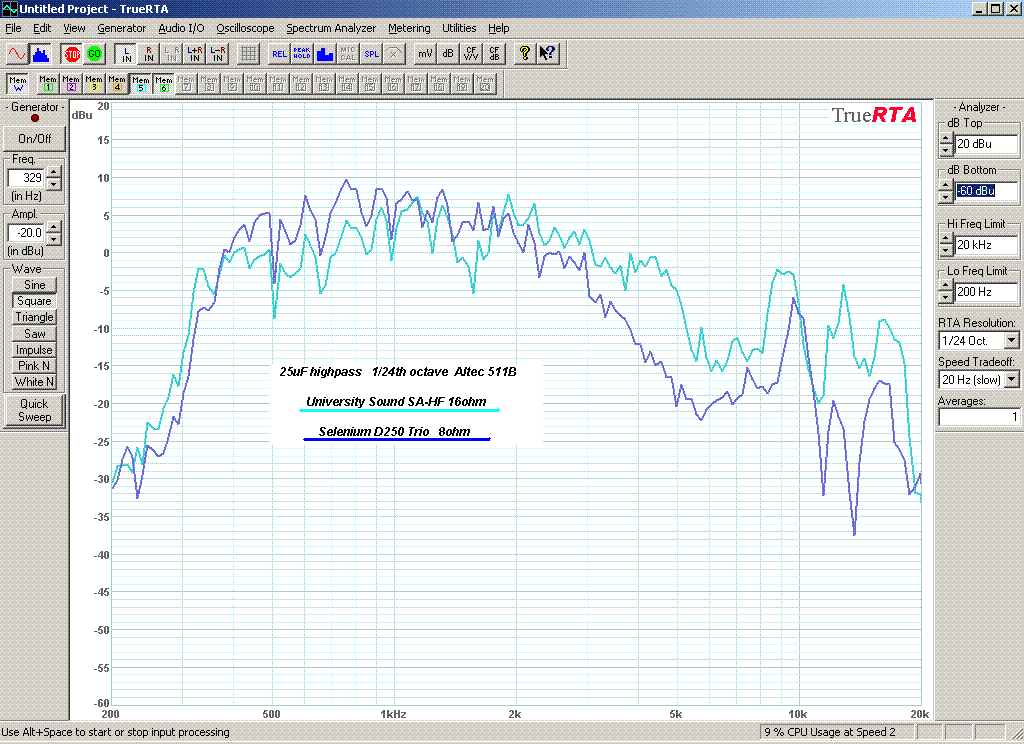Select R IN input button
The width and height of the screenshot is (1024, 744).
tap(149, 54)
